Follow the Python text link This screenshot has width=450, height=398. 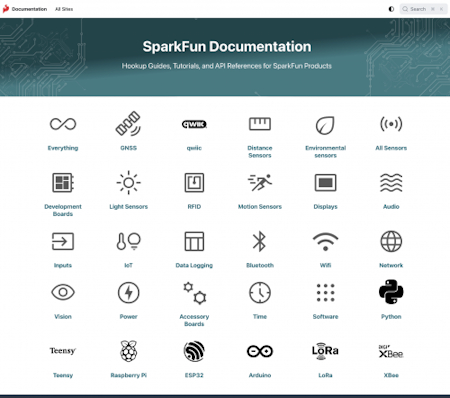(x=391, y=317)
